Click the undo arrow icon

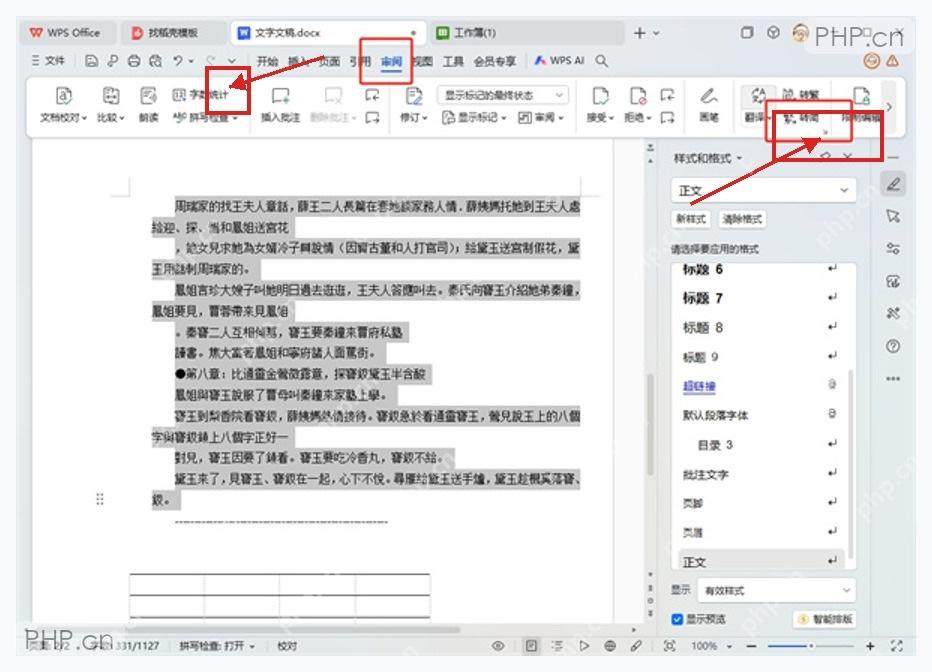178,61
